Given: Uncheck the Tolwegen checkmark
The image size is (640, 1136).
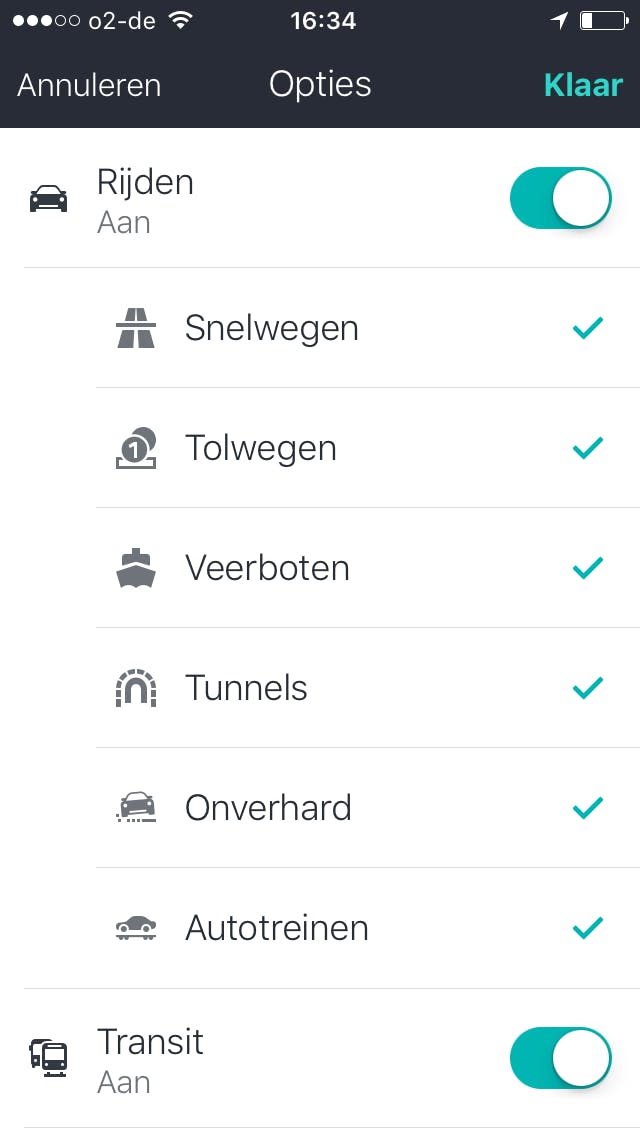Looking at the screenshot, I should (x=588, y=448).
